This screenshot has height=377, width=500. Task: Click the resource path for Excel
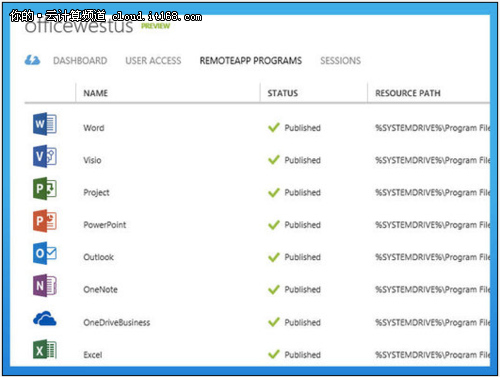tap(433, 355)
